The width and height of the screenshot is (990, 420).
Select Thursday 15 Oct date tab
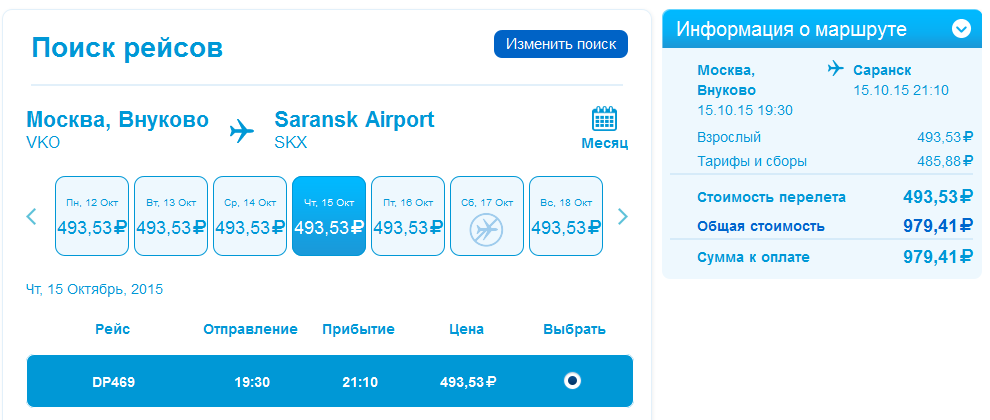[x=328, y=216]
